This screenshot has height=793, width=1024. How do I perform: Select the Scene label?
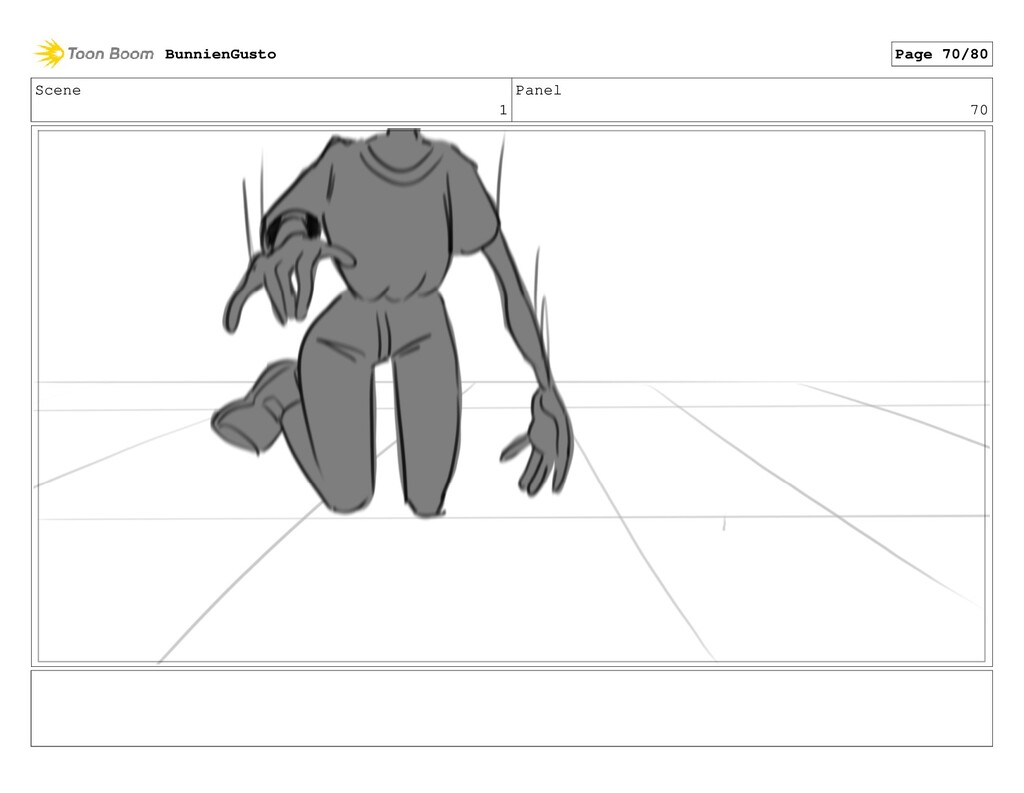[58, 90]
